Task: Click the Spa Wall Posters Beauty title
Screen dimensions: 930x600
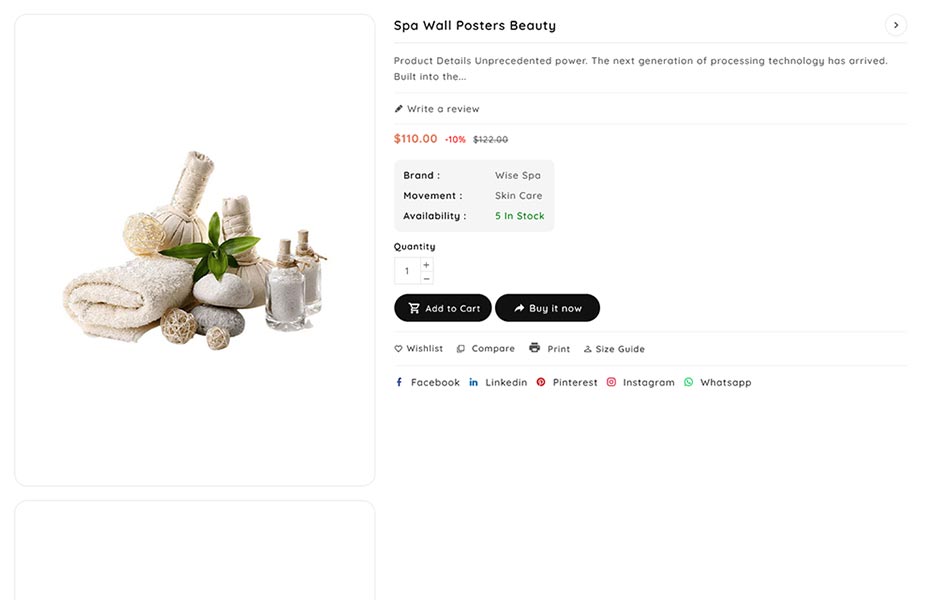Action: tap(475, 26)
